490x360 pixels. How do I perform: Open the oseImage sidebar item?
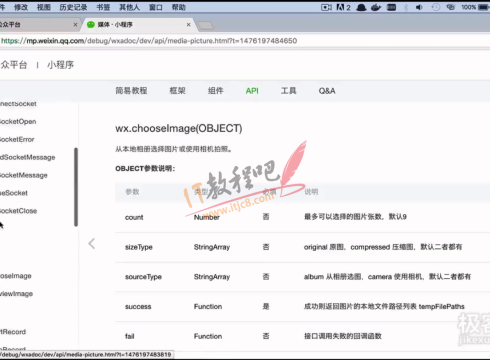click(16, 276)
